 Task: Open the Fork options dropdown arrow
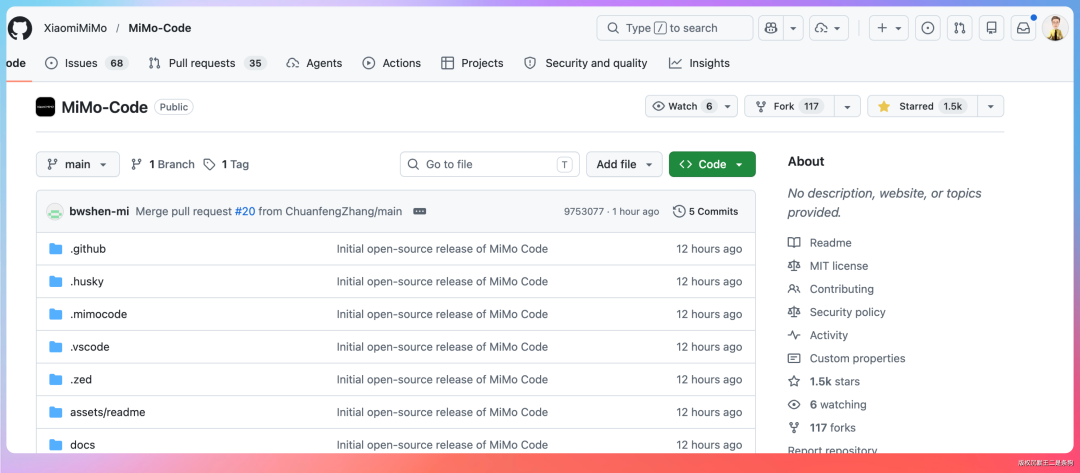[847, 106]
